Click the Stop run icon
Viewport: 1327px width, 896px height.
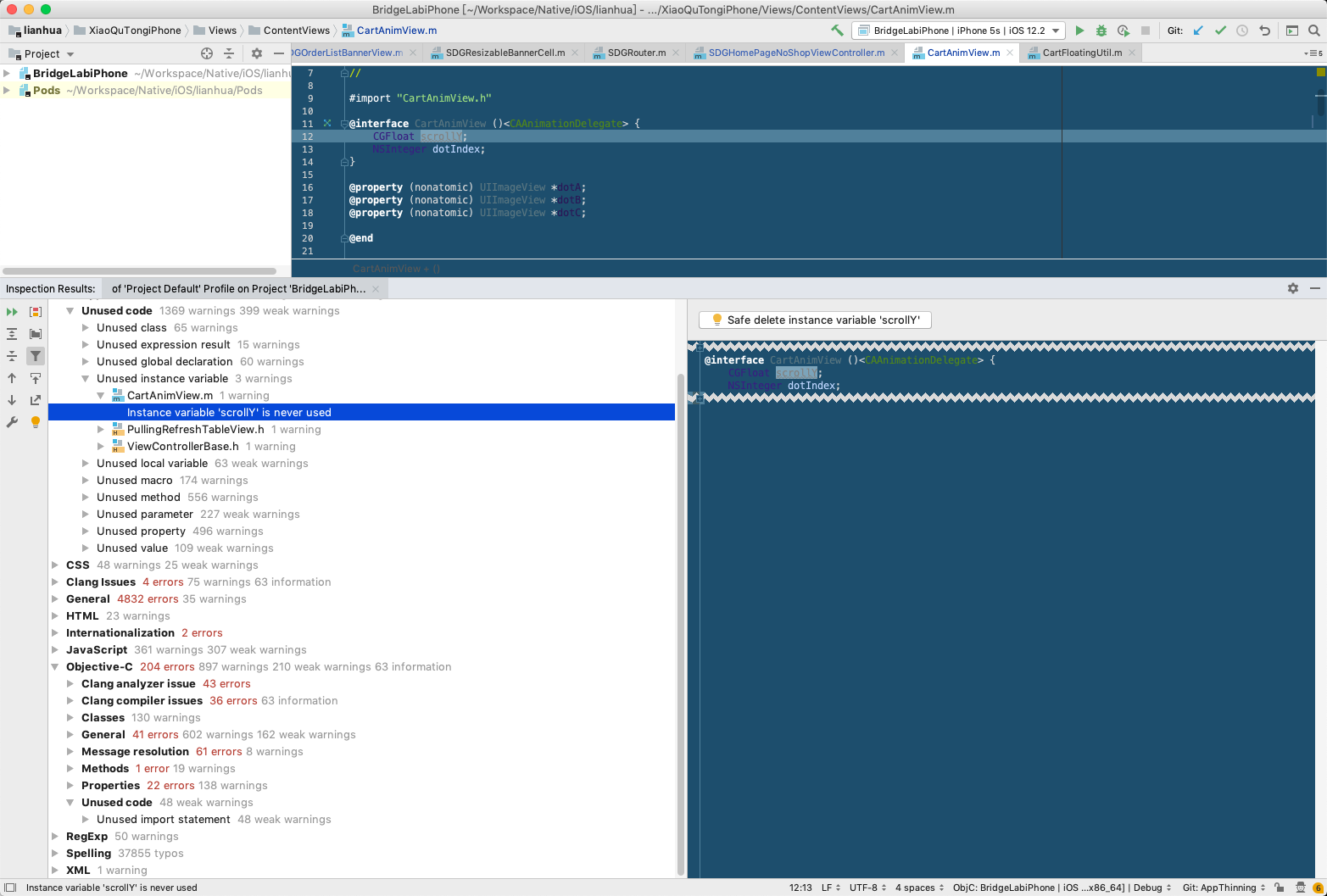click(1146, 31)
